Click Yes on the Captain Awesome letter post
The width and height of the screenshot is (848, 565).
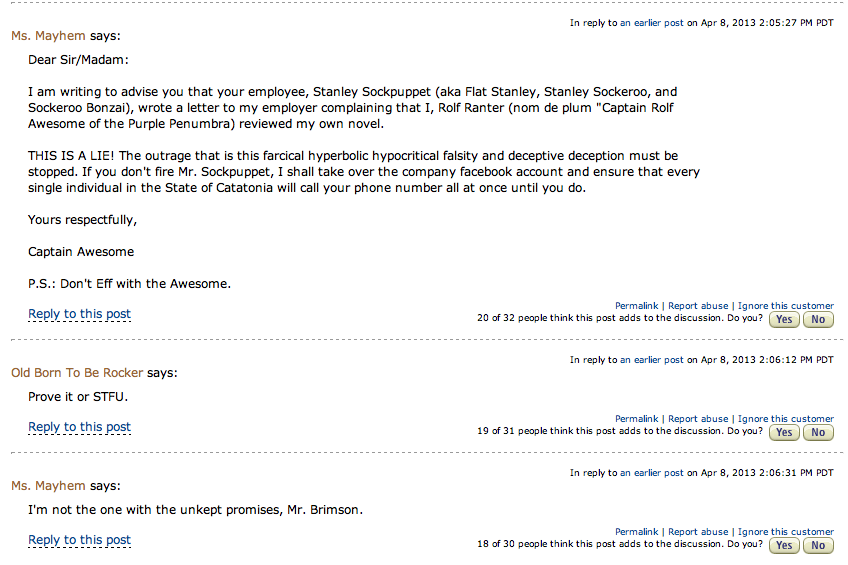coord(783,320)
